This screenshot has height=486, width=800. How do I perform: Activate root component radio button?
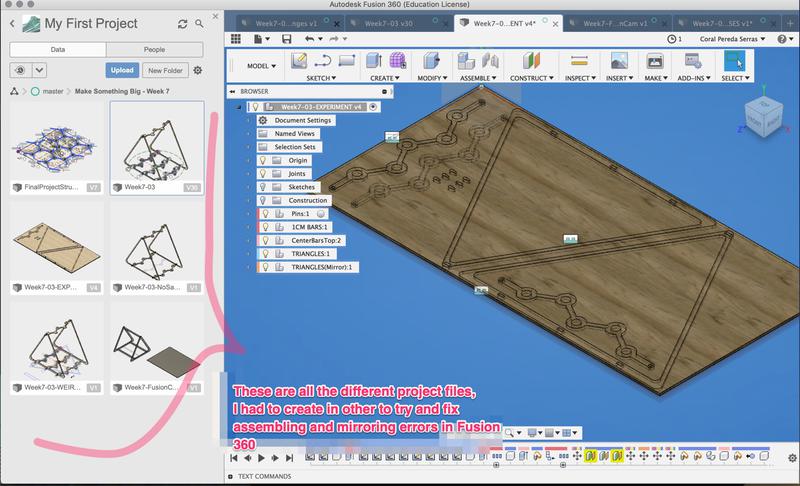[373, 107]
